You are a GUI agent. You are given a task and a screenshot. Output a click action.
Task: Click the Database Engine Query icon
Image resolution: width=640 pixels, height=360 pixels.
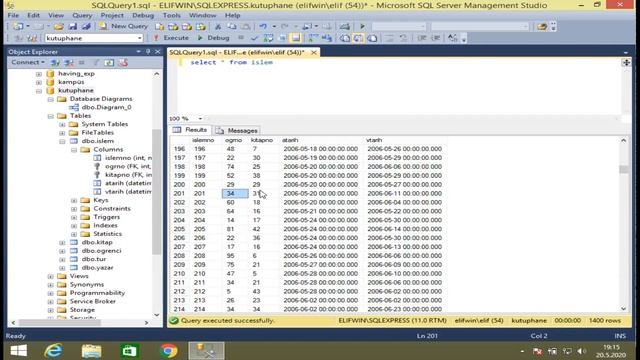point(159,27)
